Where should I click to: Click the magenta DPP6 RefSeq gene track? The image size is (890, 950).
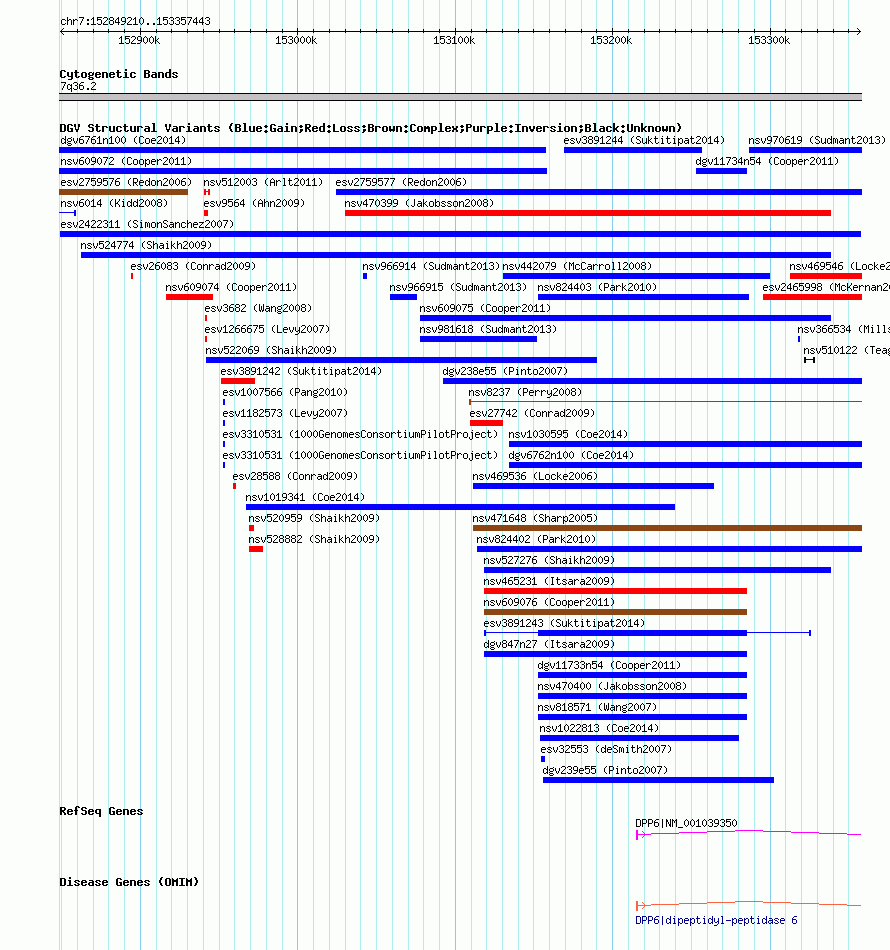[749, 834]
